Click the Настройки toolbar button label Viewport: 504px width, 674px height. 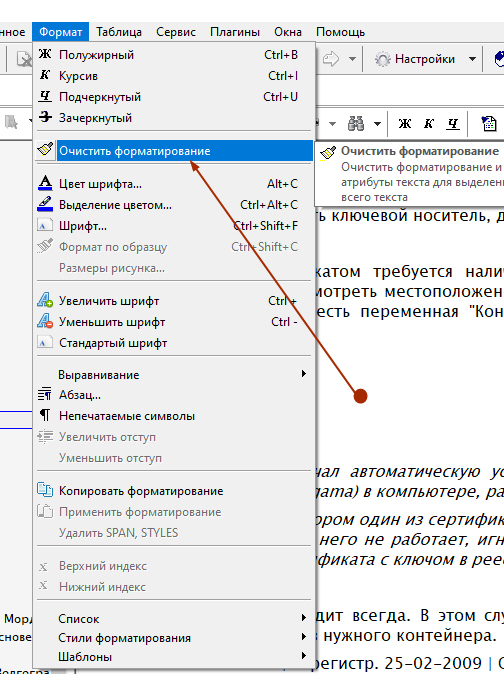(425, 59)
